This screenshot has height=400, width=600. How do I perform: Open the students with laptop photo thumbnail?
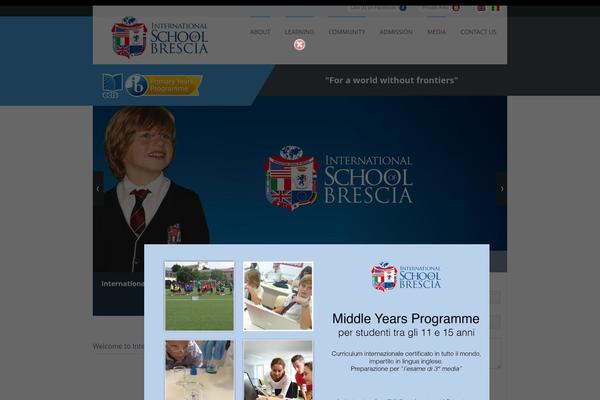pos(278,296)
